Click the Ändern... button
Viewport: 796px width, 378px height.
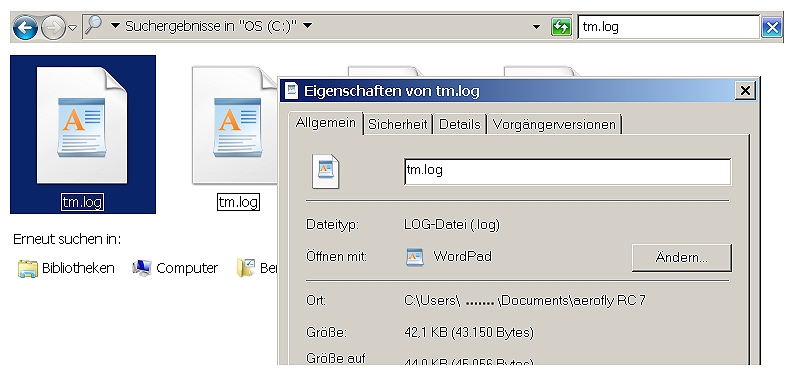(681, 258)
